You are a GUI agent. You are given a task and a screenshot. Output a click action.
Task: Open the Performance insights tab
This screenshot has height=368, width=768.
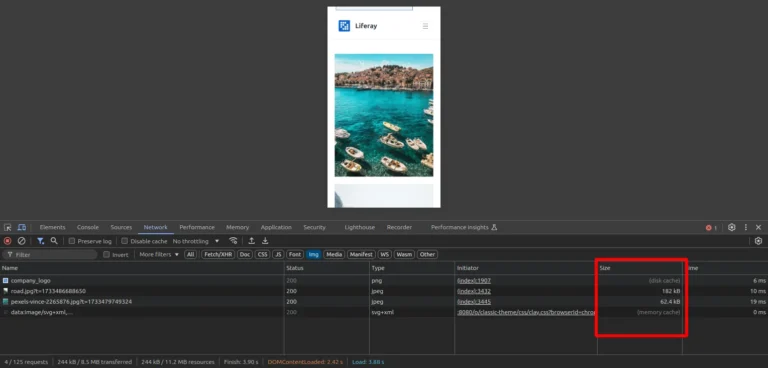[x=464, y=227]
